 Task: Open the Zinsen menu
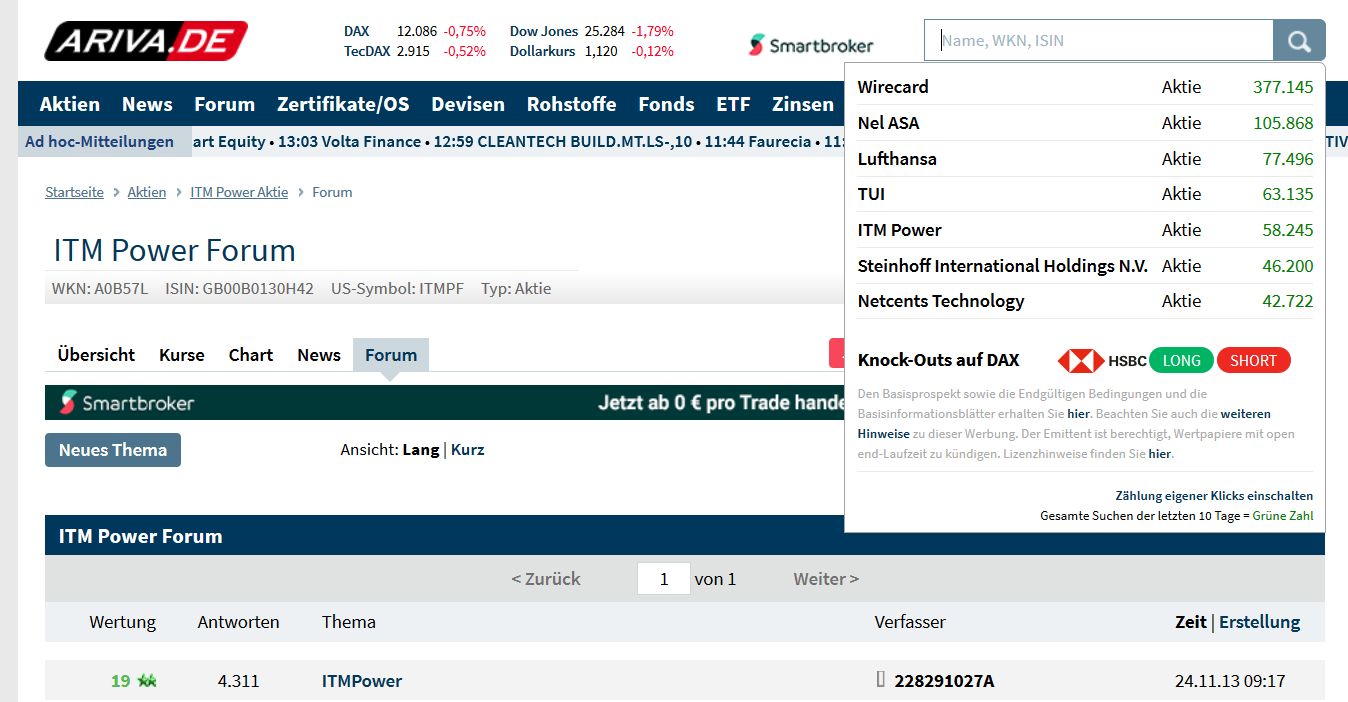point(803,104)
